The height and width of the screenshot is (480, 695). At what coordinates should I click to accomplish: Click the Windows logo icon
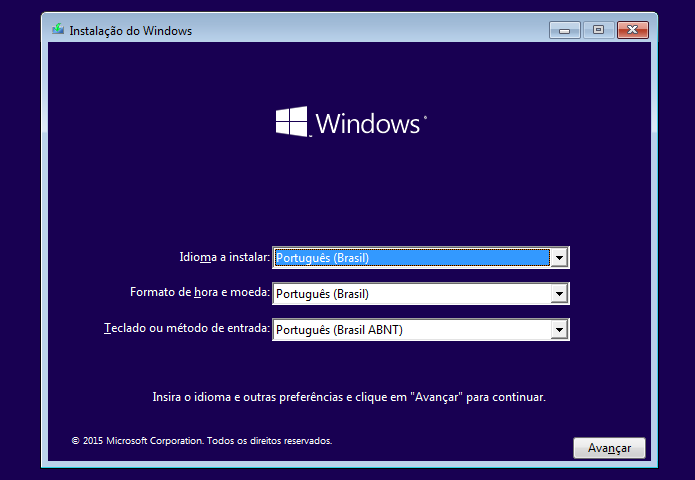point(291,121)
